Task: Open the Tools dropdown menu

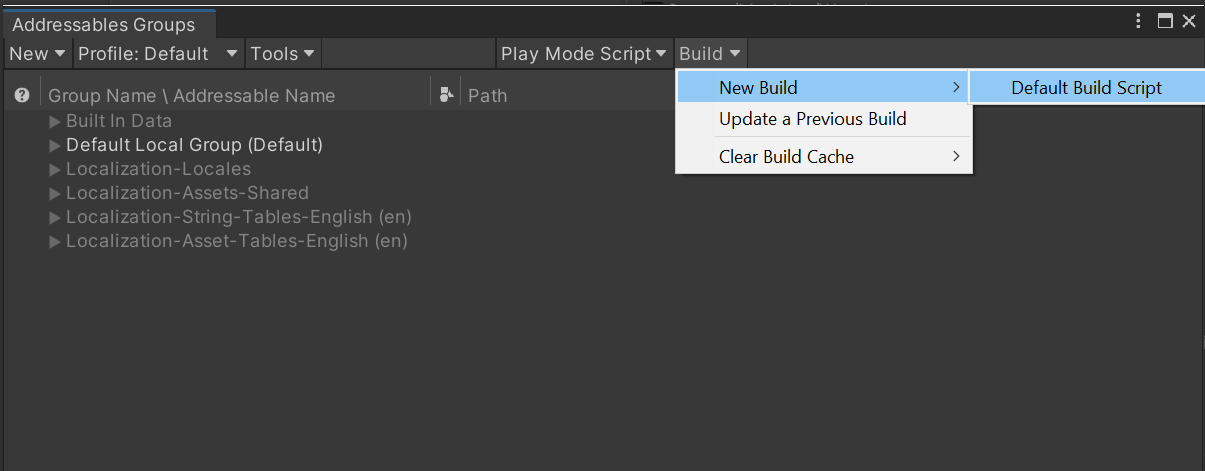Action: click(282, 54)
